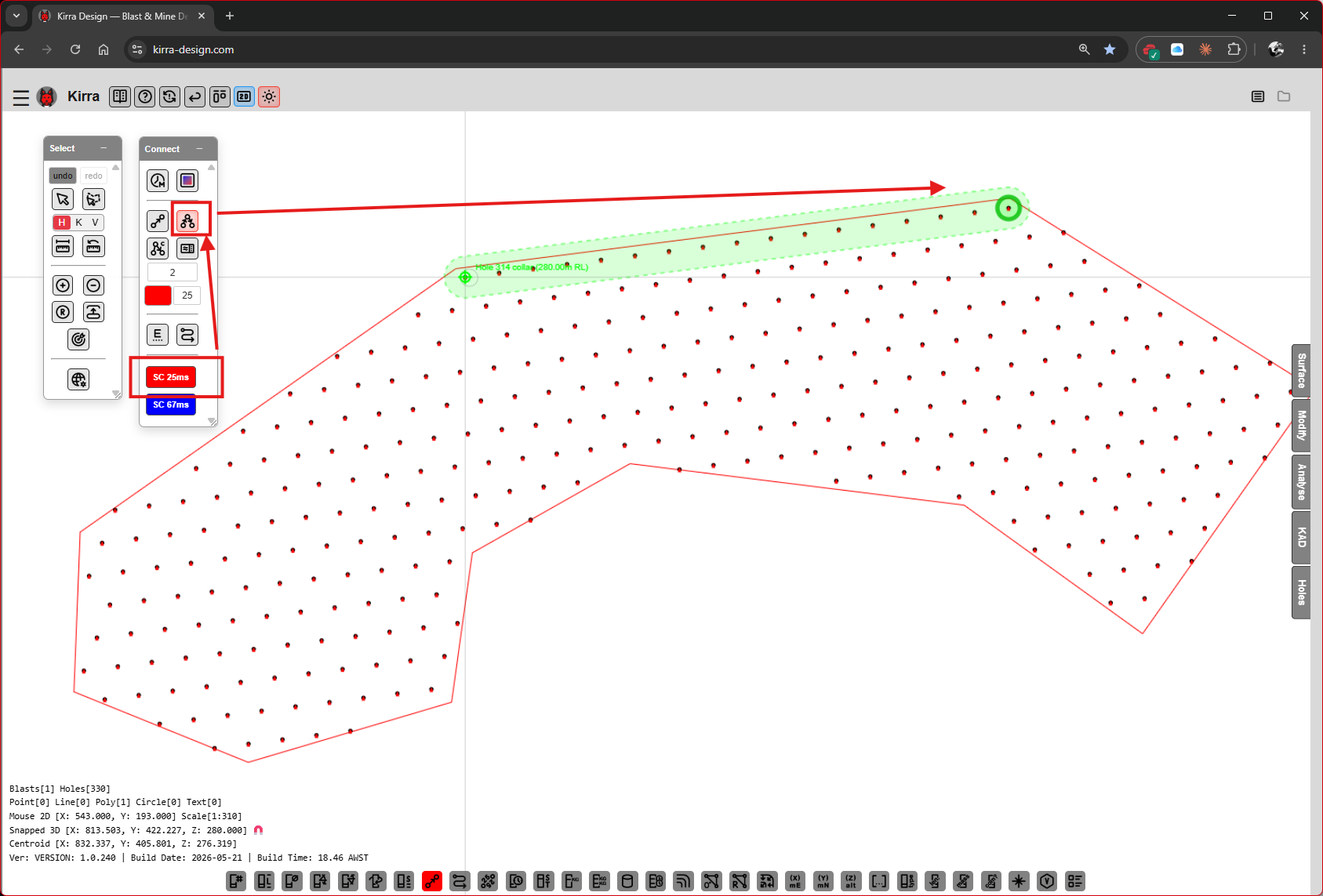The height and width of the screenshot is (896, 1323).
Task: Toggle hole ID hash display in bottom toolbar
Action: point(236,881)
